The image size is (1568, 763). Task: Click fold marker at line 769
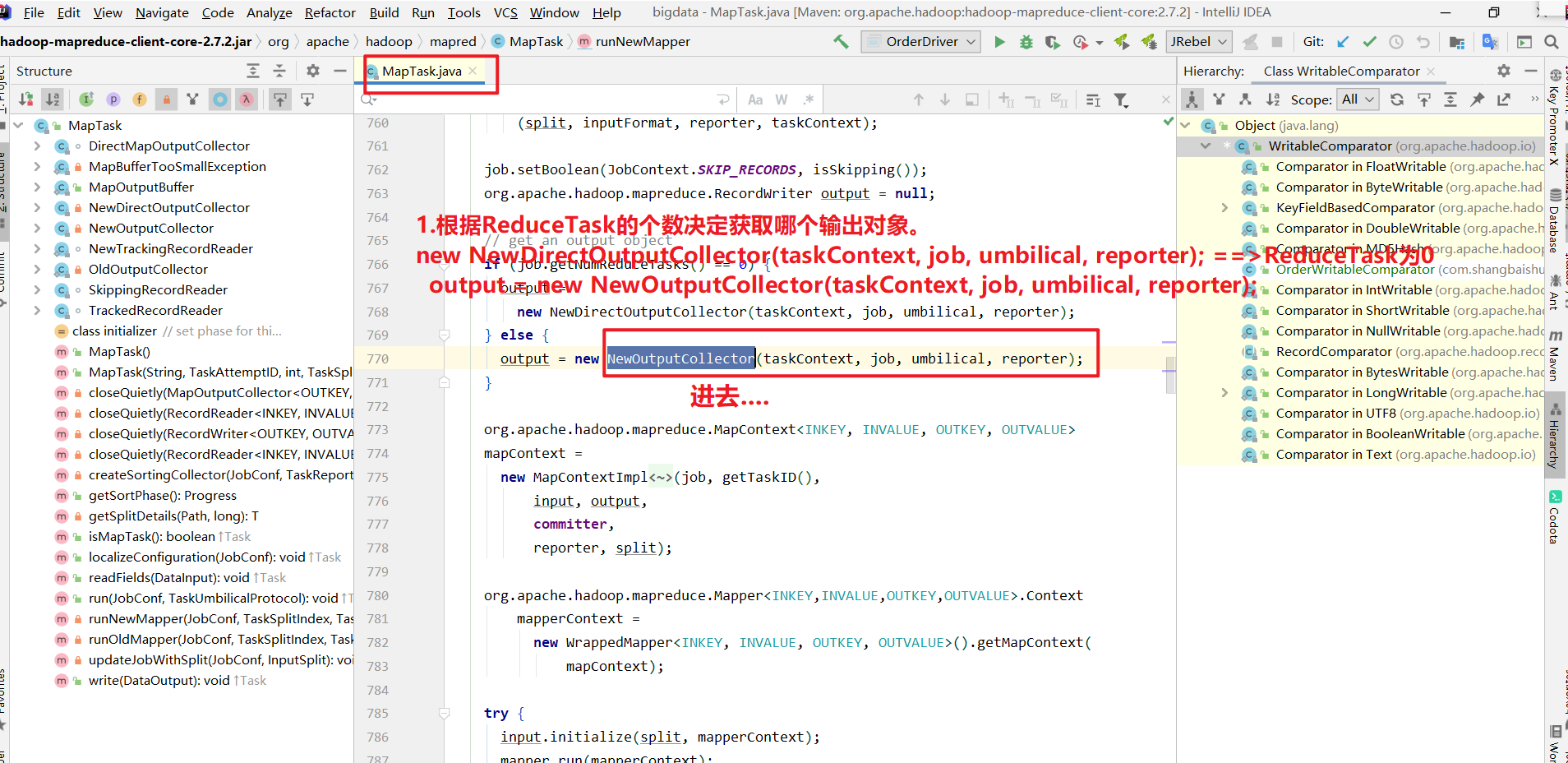[x=445, y=335]
